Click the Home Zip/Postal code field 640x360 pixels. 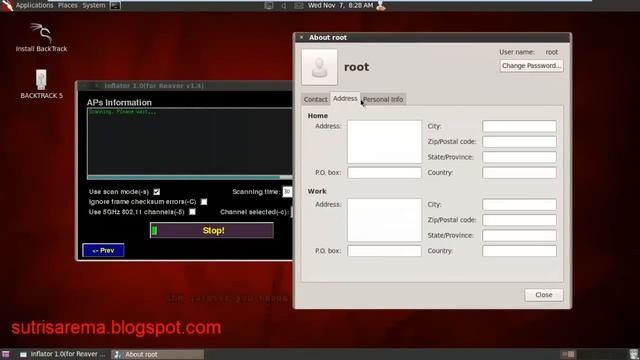pyautogui.click(x=519, y=142)
